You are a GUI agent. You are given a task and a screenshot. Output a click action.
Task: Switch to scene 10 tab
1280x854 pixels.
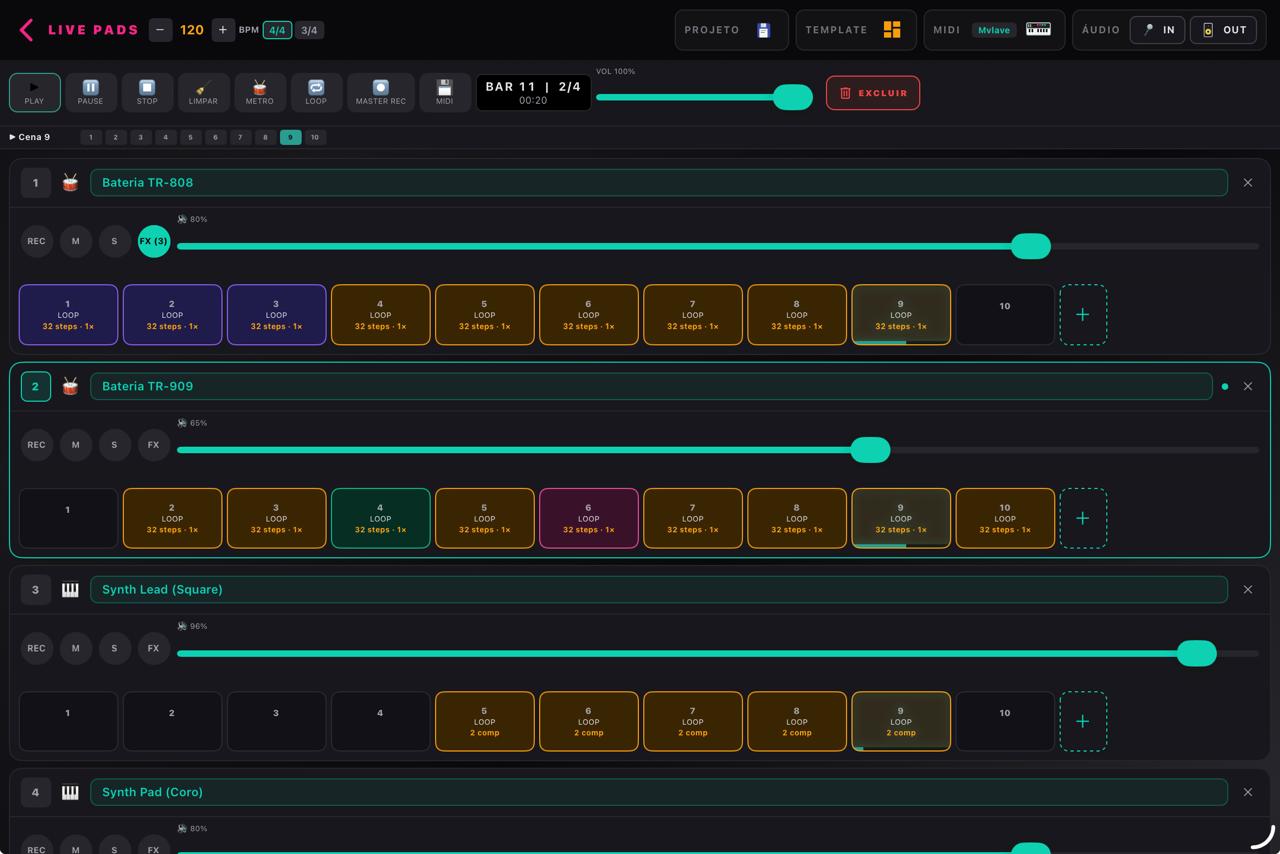click(x=315, y=137)
